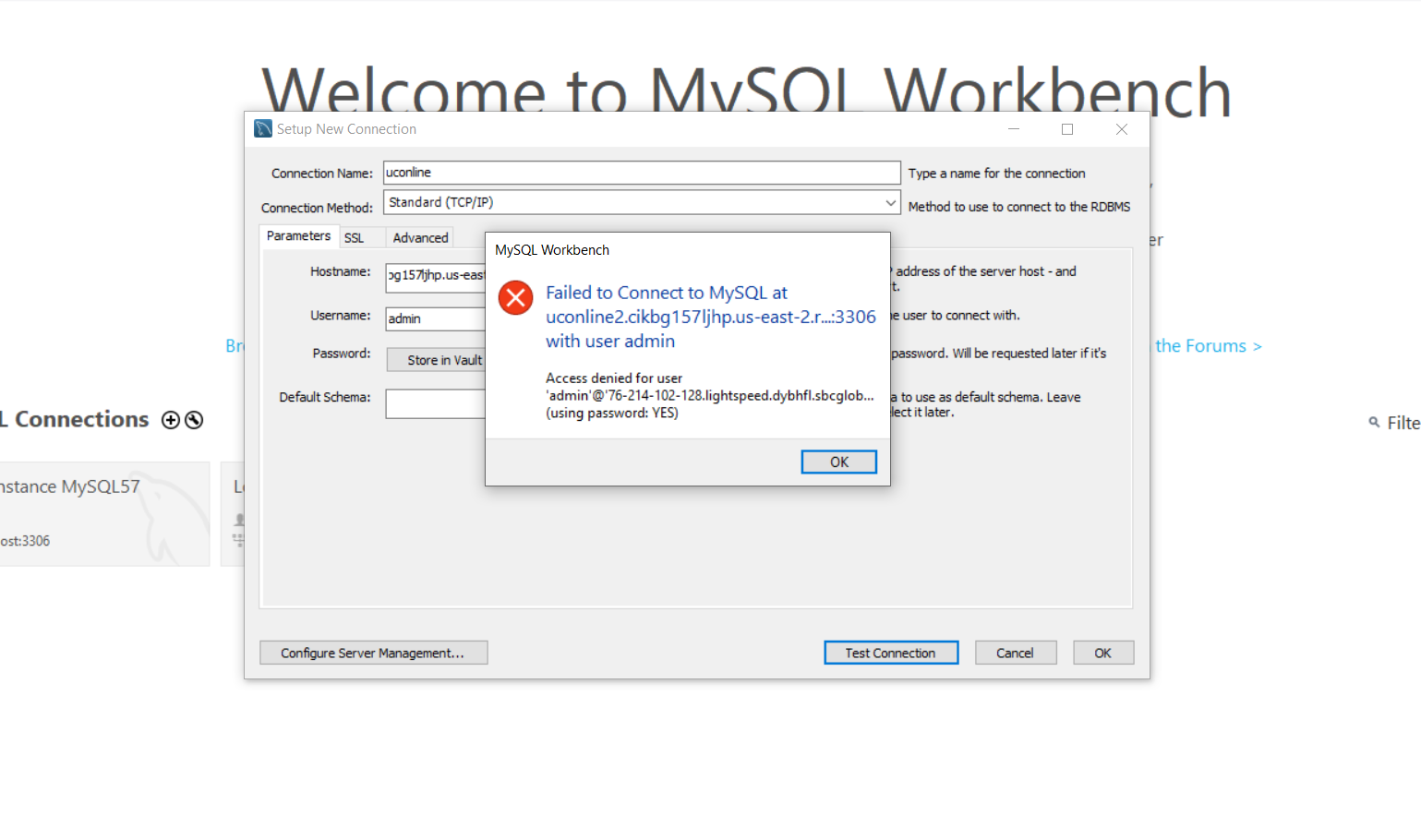Open the manage connections wrench icon

194,420
